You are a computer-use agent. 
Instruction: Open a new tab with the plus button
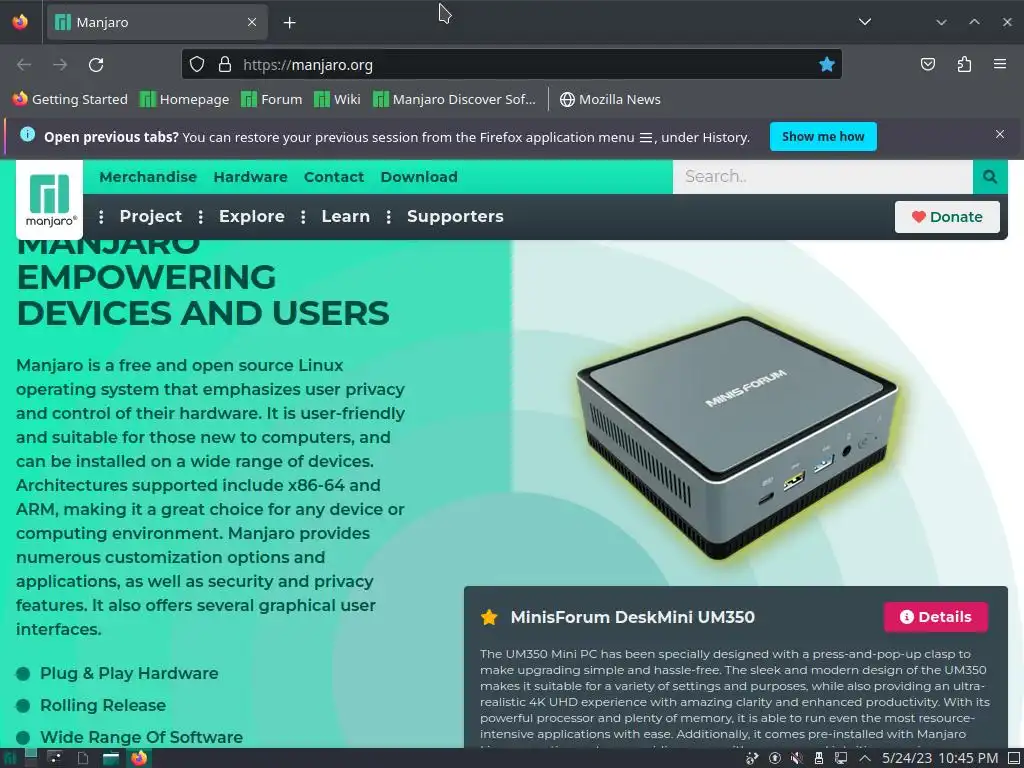click(289, 22)
